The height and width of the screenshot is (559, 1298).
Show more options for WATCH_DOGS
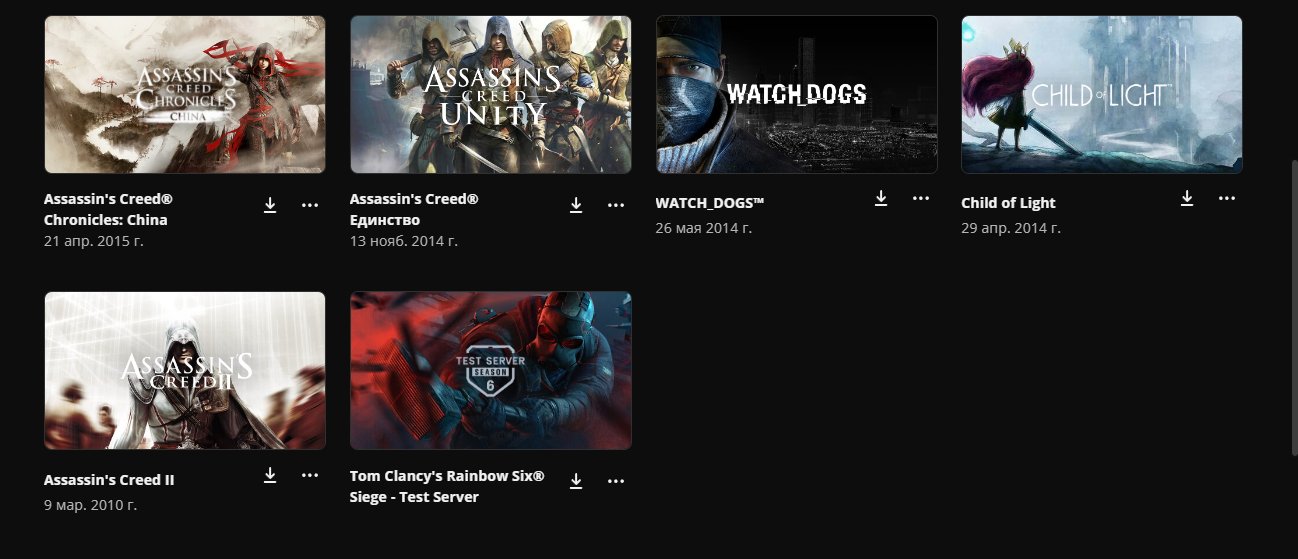[x=921, y=198]
